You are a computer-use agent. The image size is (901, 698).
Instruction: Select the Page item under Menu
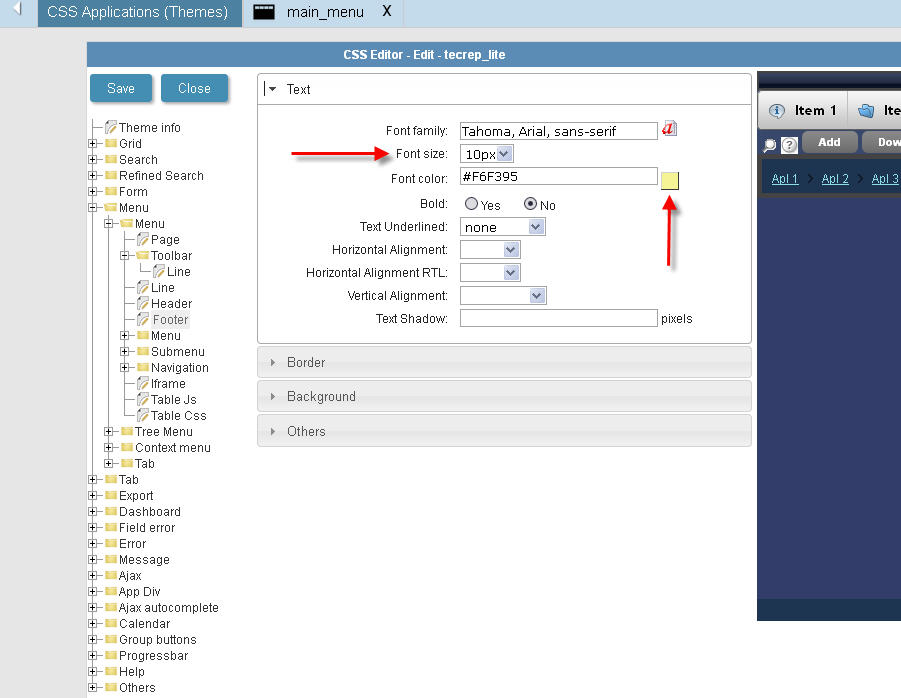click(x=165, y=240)
